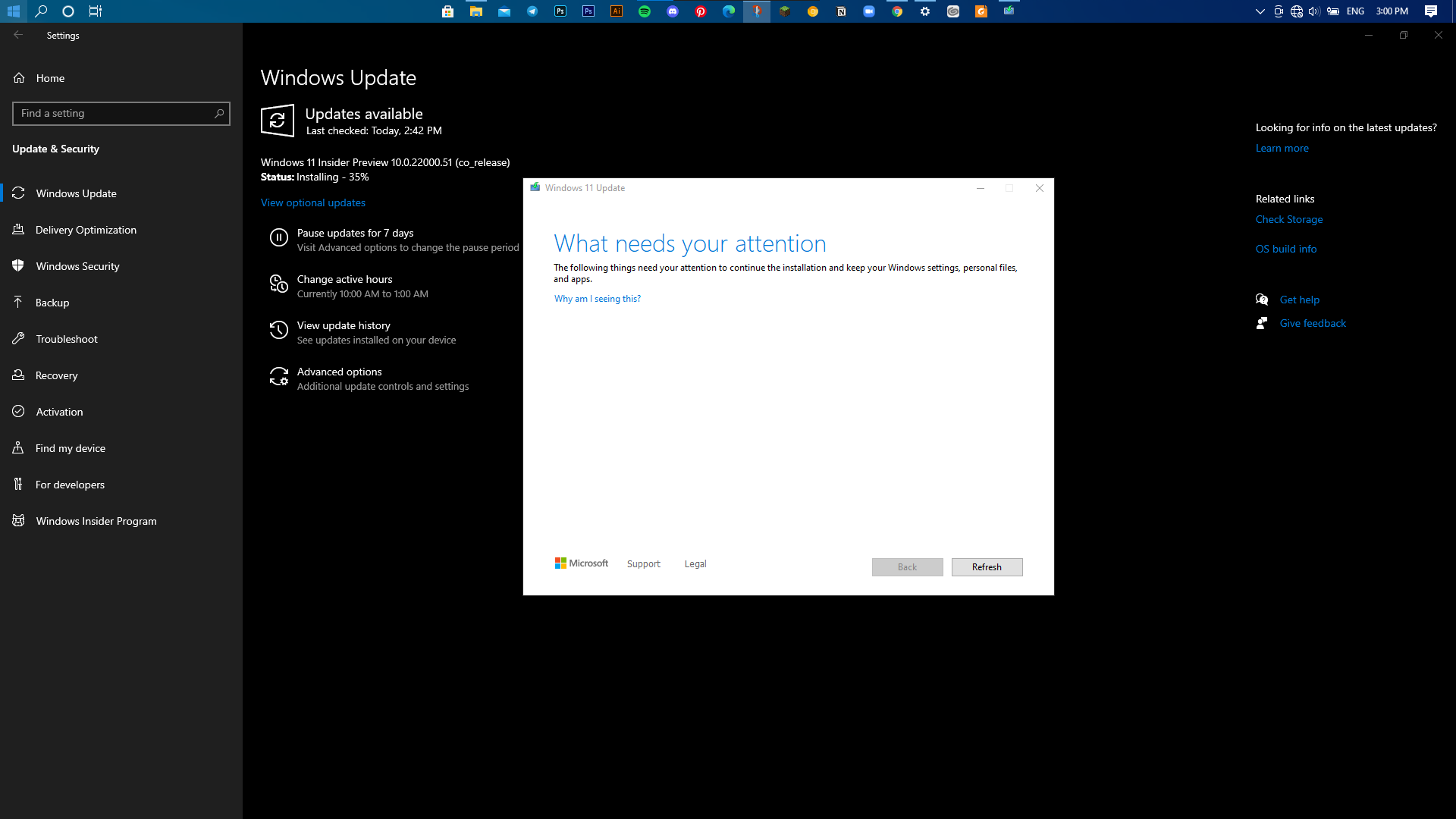The width and height of the screenshot is (1456, 819).
Task: Click the Refresh button in dialog
Action: [987, 567]
